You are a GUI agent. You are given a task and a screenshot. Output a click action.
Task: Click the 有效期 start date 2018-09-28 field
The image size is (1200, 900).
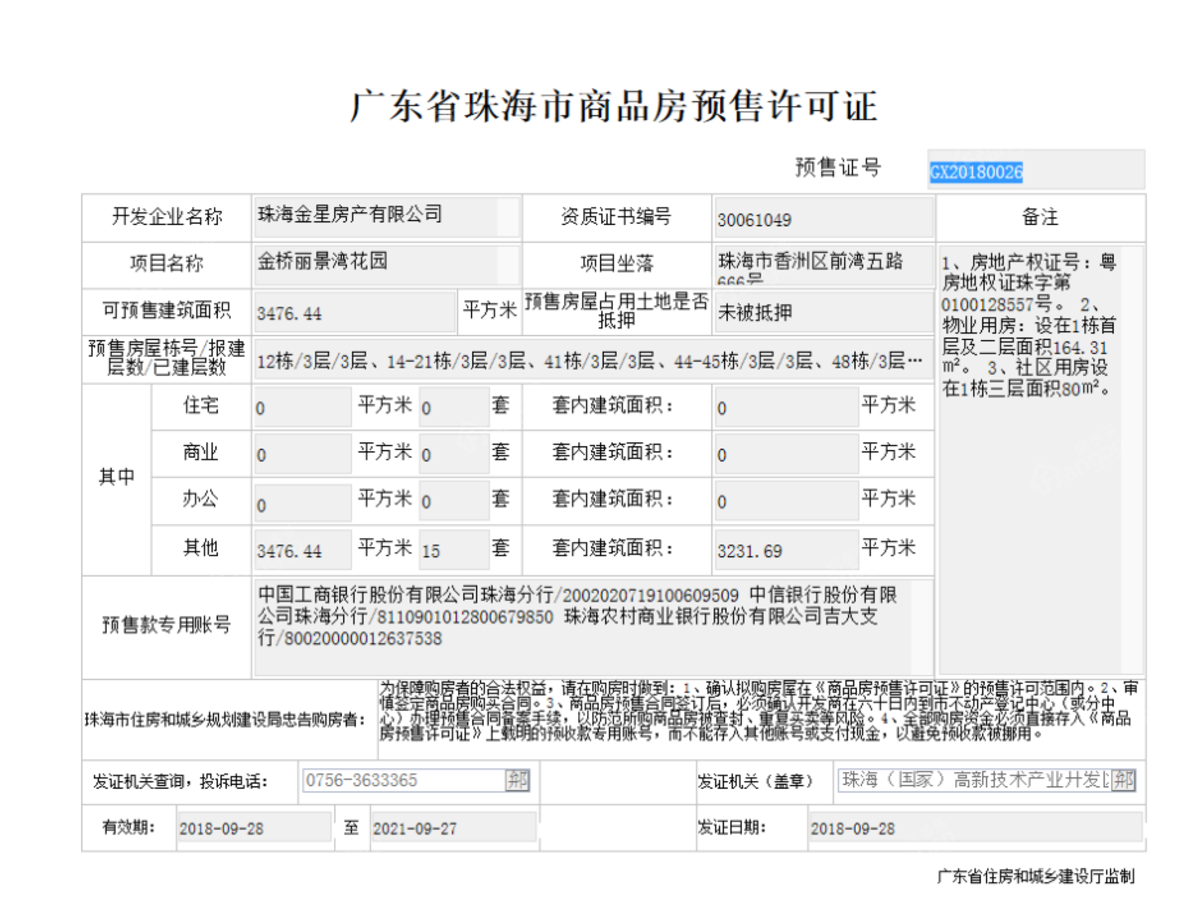[252, 829]
